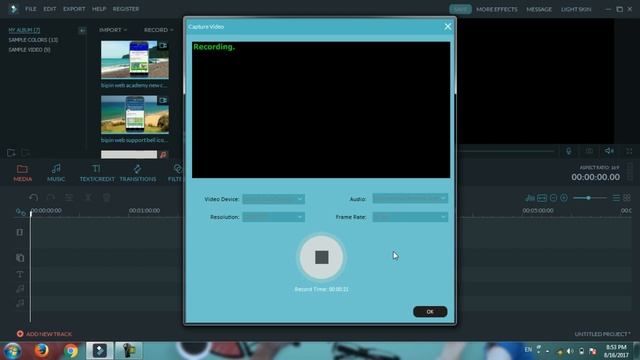Expand the IMPORT dropdown
The width and height of the screenshot is (640, 360).
click(x=113, y=30)
